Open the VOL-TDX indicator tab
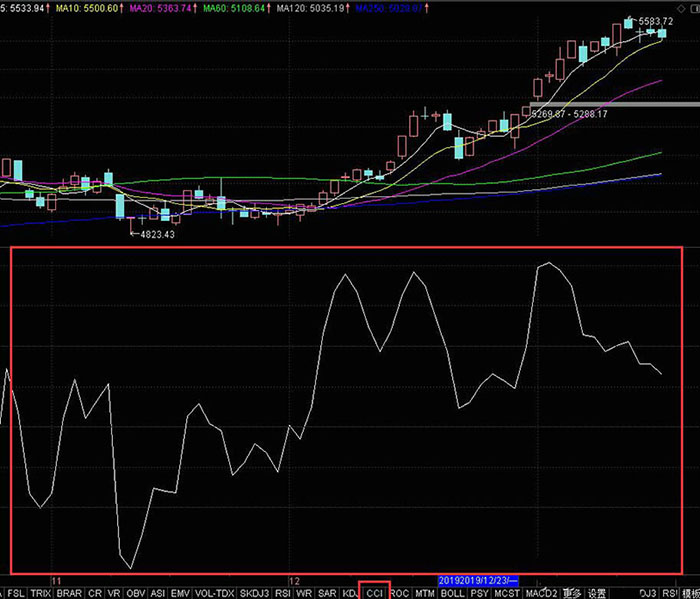 coord(215,593)
